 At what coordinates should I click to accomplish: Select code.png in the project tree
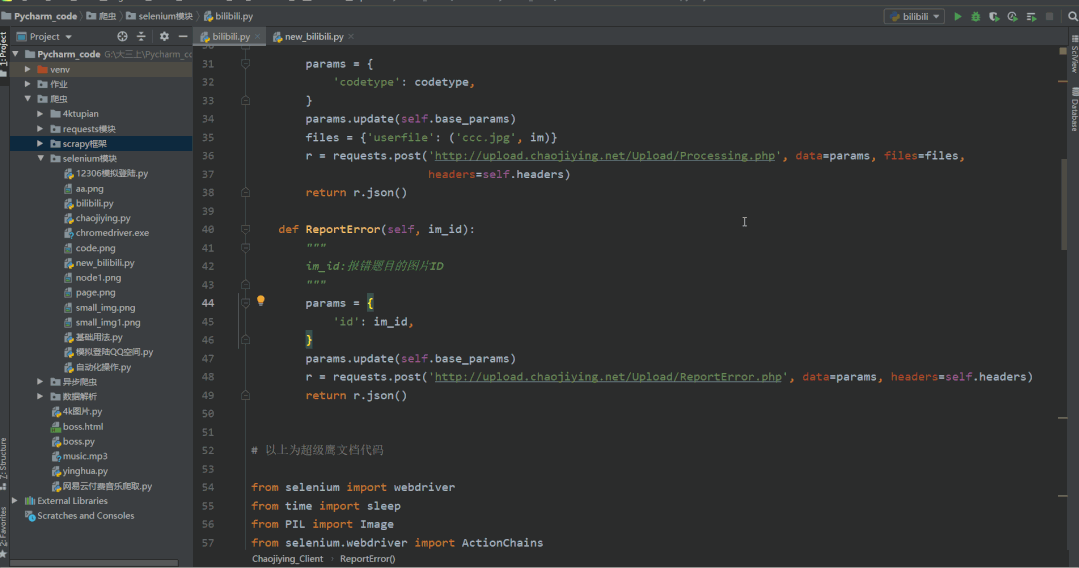[x=95, y=248]
